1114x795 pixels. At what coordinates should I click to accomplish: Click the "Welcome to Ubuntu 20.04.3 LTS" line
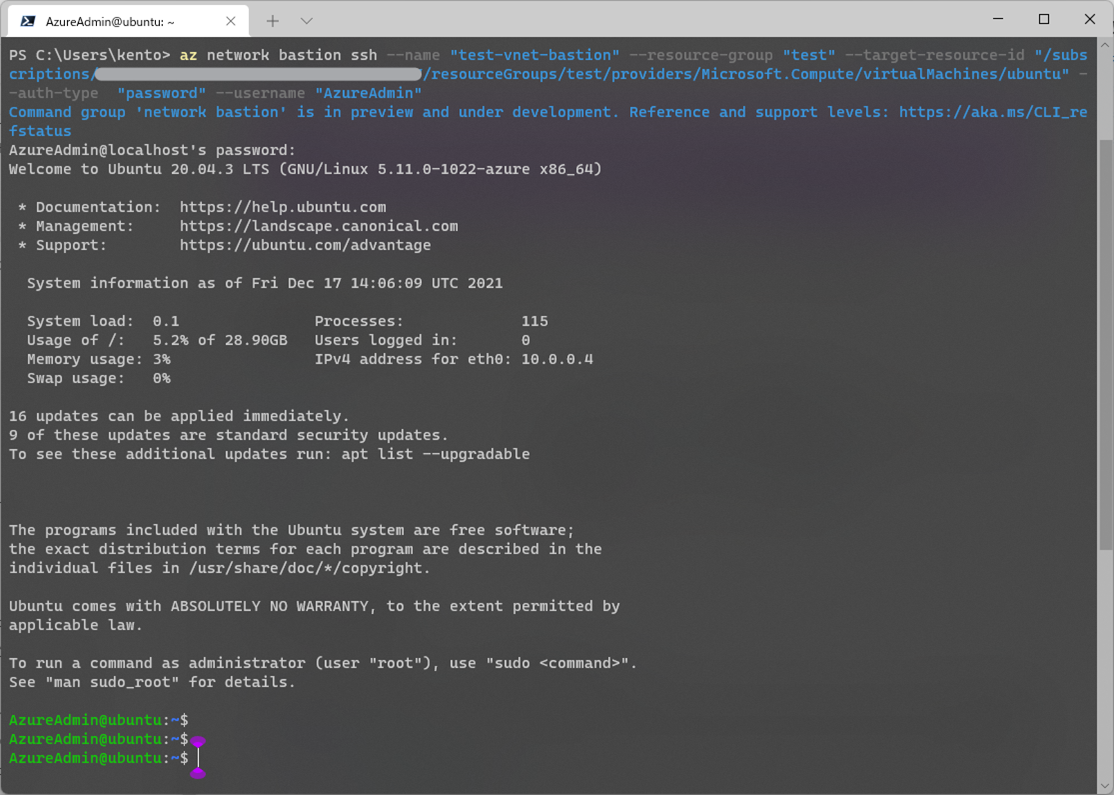pyautogui.click(x=305, y=170)
